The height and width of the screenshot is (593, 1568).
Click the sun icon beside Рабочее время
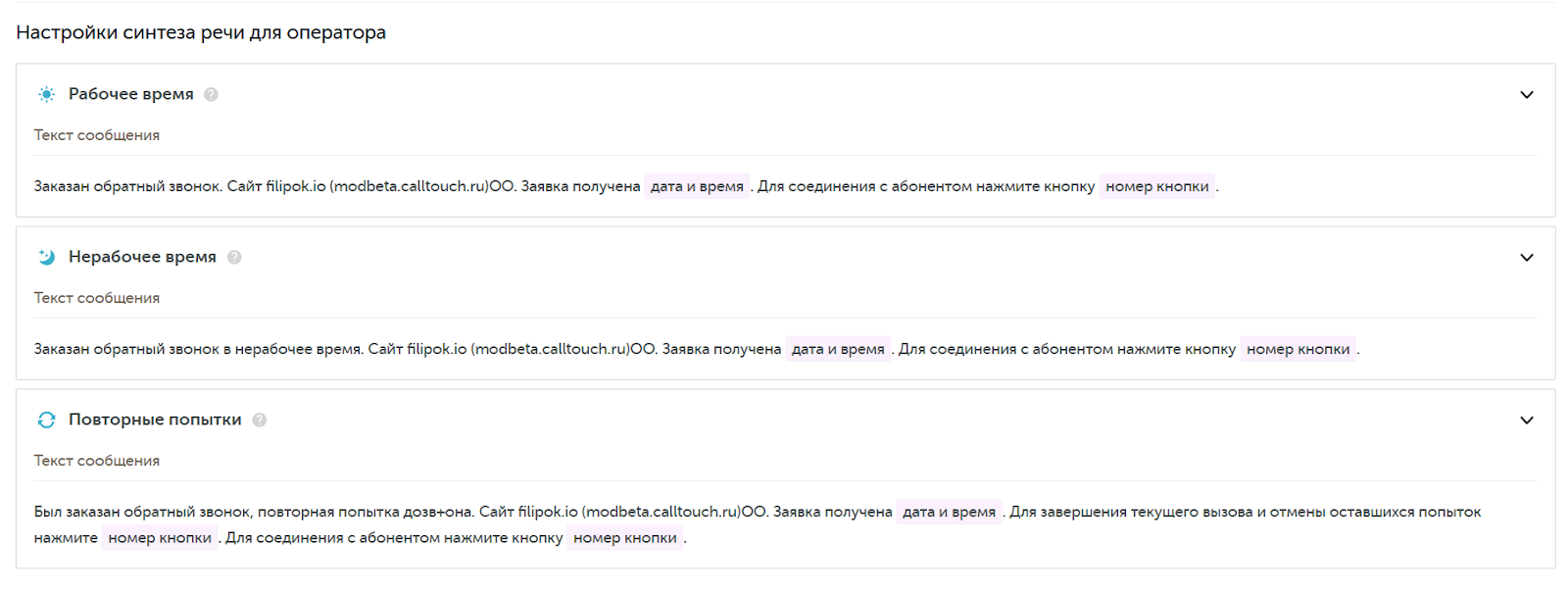pos(46,94)
